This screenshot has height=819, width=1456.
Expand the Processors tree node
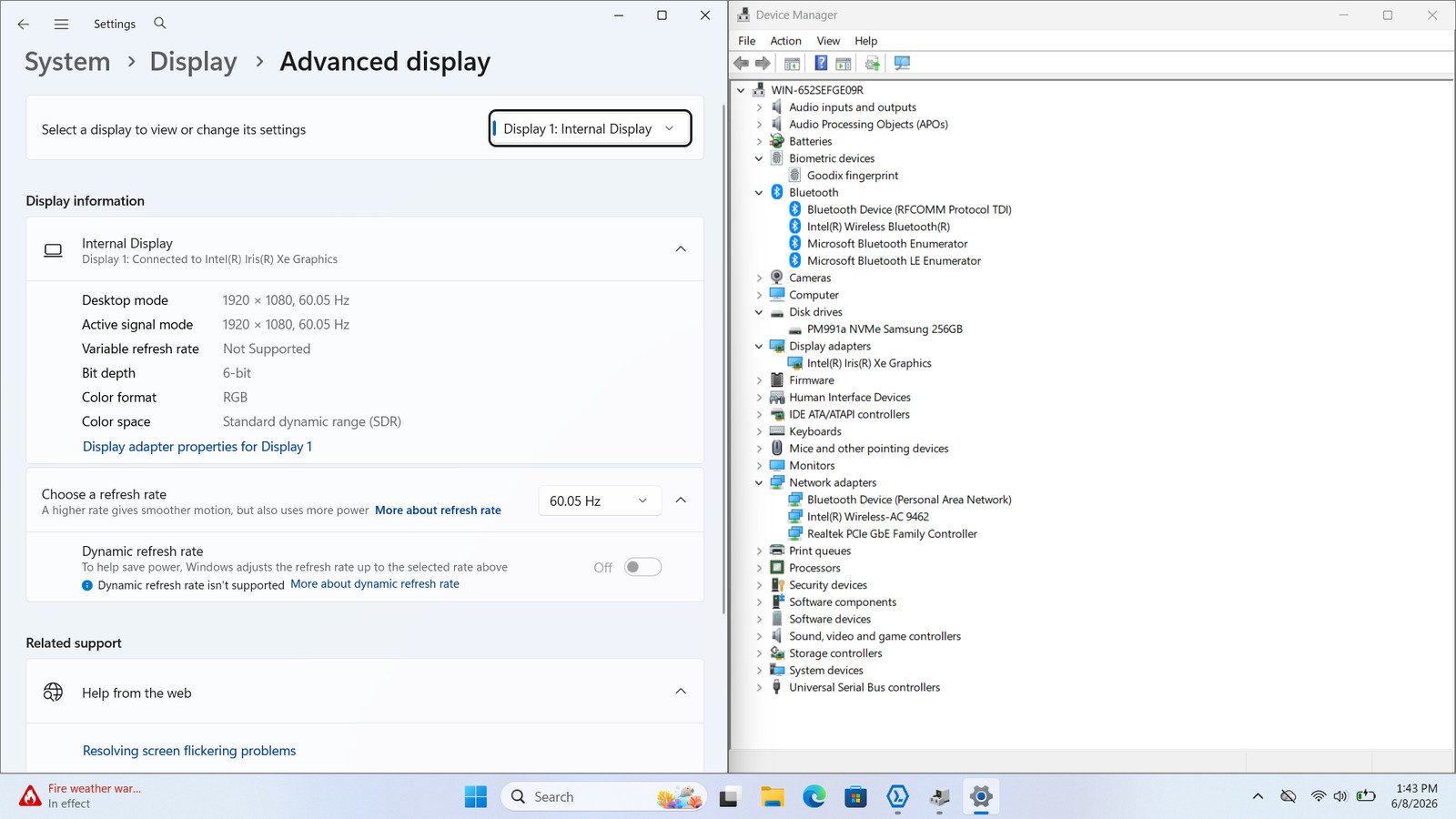click(x=759, y=568)
